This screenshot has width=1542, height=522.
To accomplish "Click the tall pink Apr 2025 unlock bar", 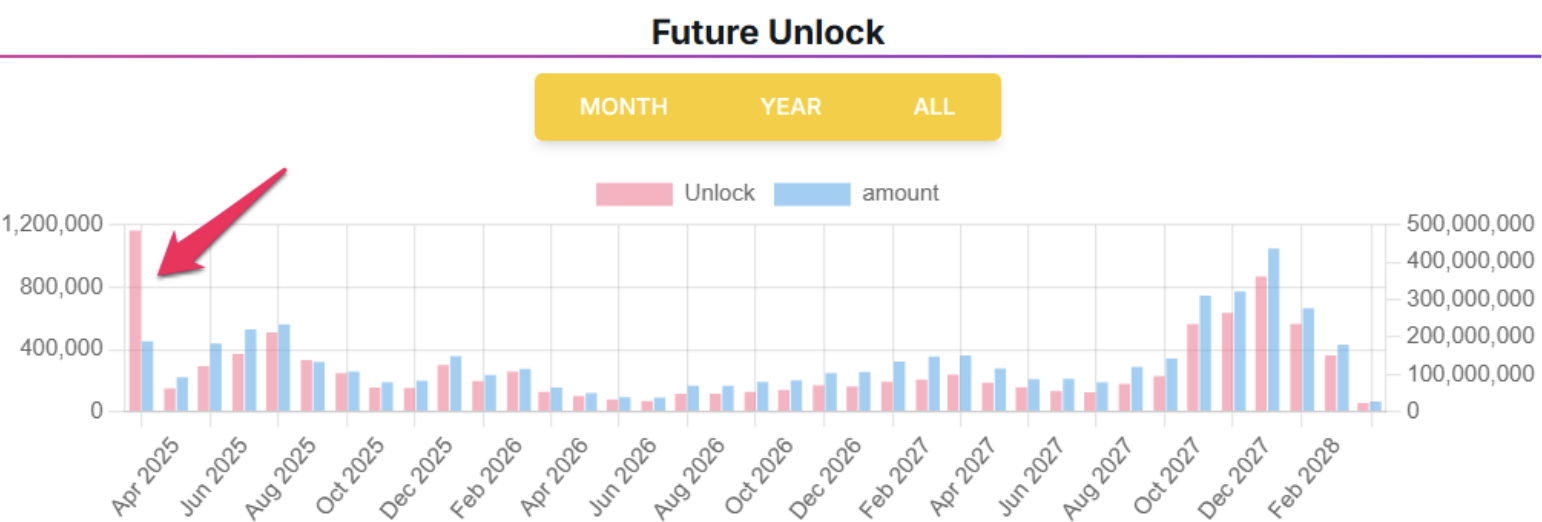I will click(135, 320).
